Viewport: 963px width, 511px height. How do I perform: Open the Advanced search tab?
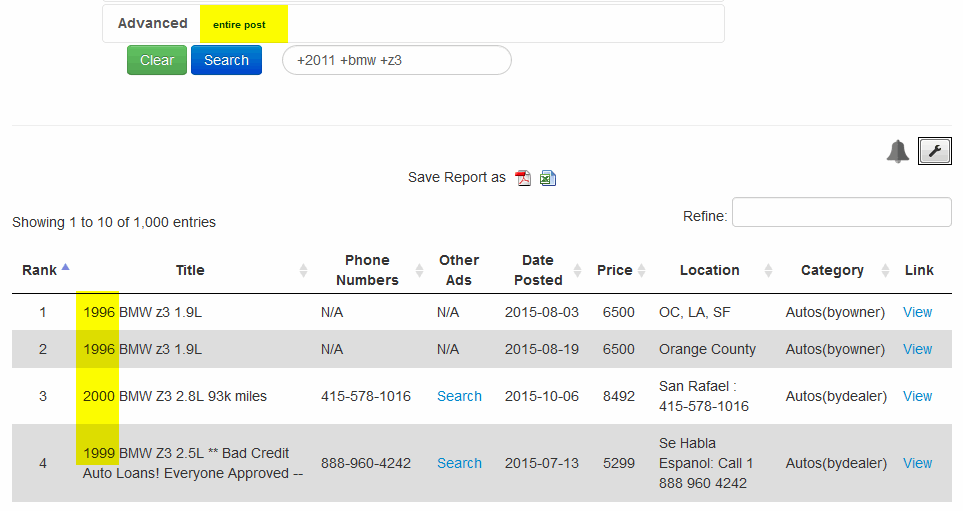pos(152,23)
